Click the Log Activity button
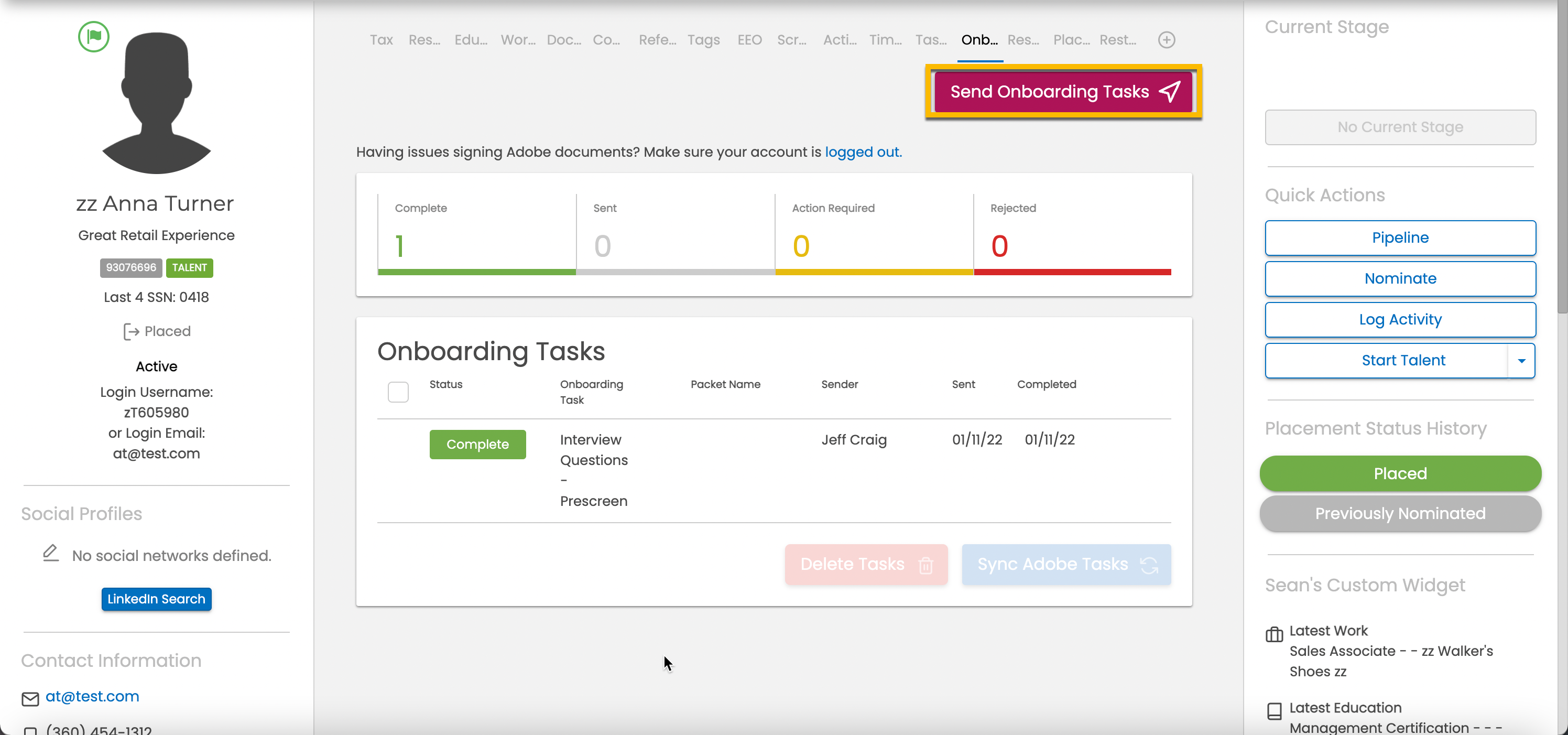The width and height of the screenshot is (1568, 735). (x=1400, y=319)
